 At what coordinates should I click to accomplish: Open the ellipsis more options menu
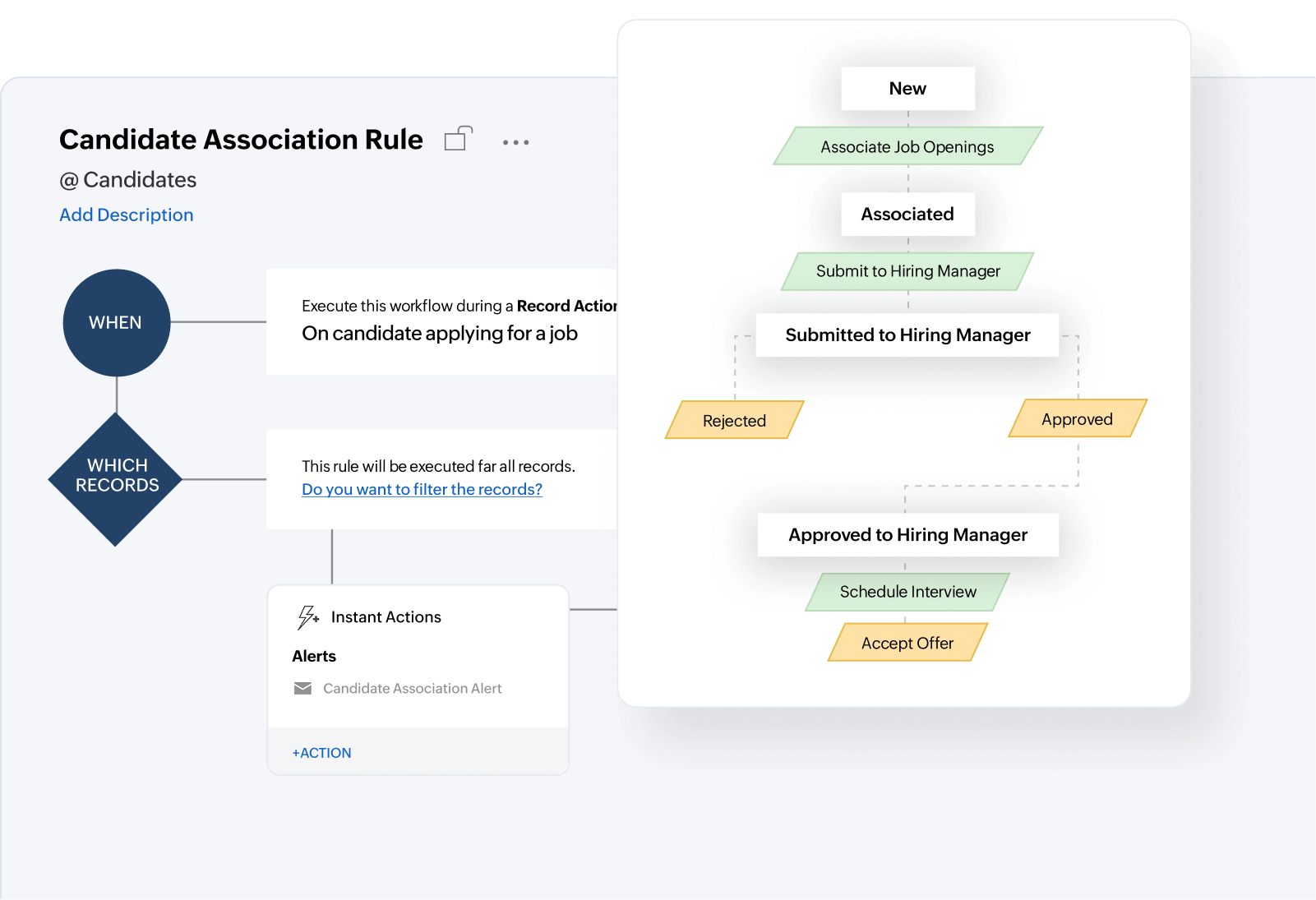[516, 141]
